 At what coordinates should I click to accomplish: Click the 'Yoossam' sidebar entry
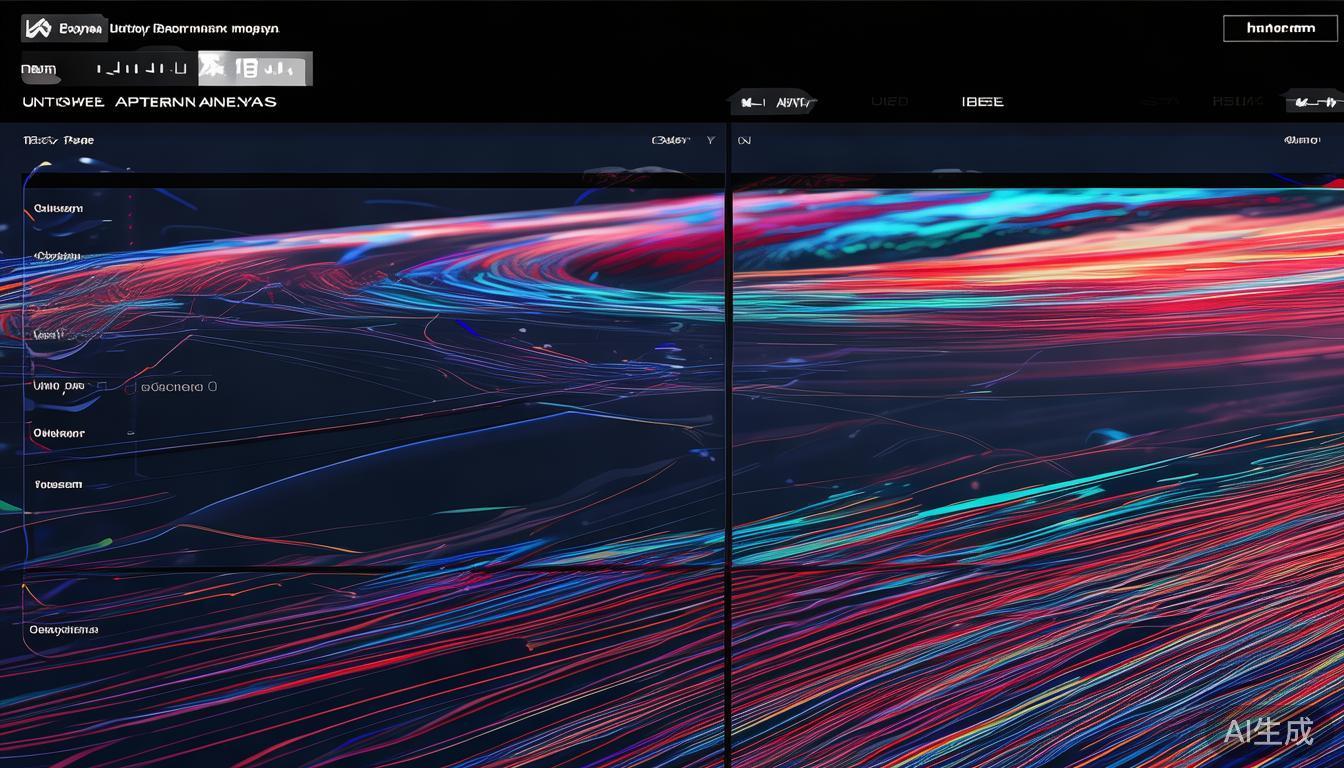coord(58,485)
